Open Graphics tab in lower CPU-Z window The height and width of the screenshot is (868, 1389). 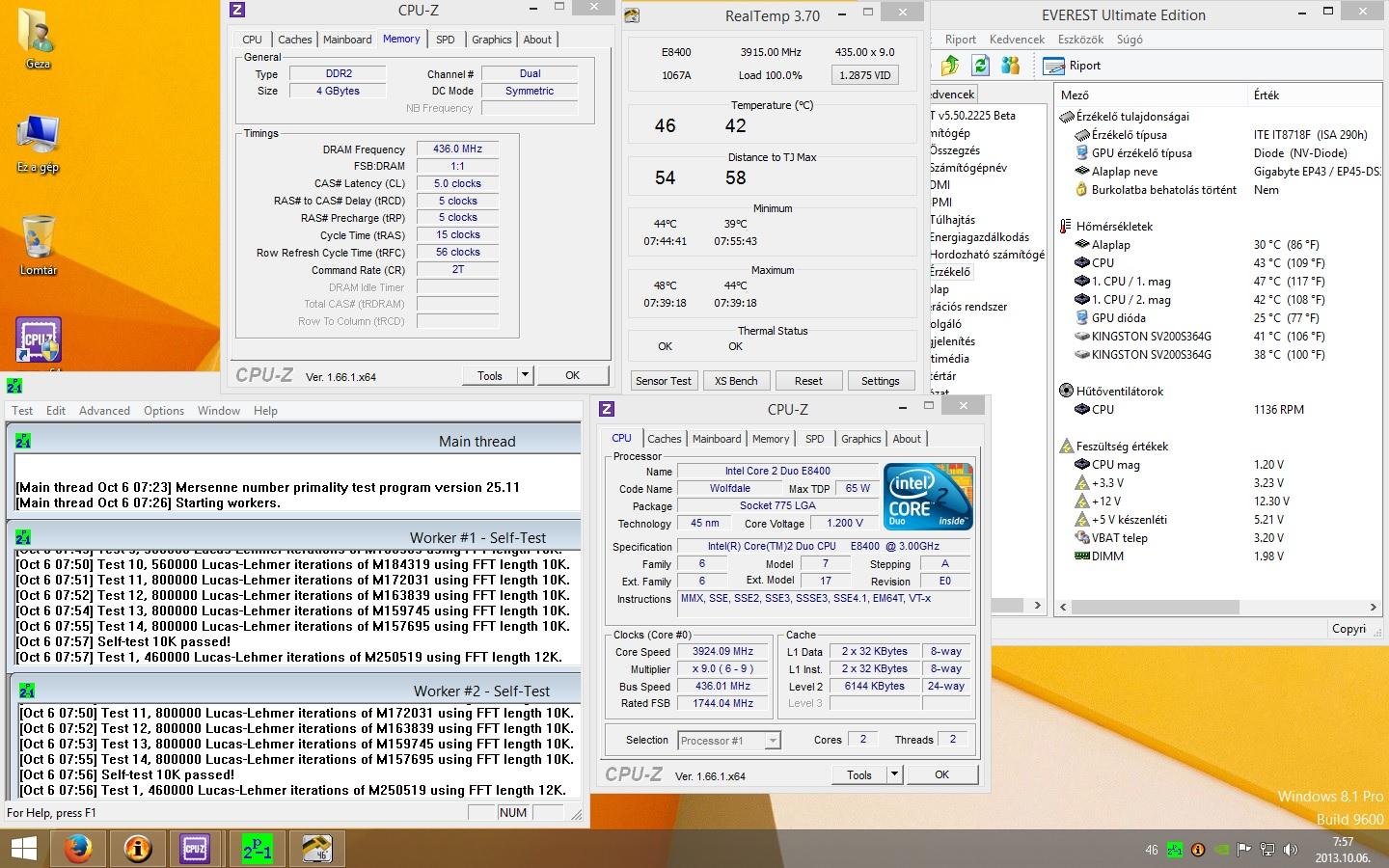[860, 439]
